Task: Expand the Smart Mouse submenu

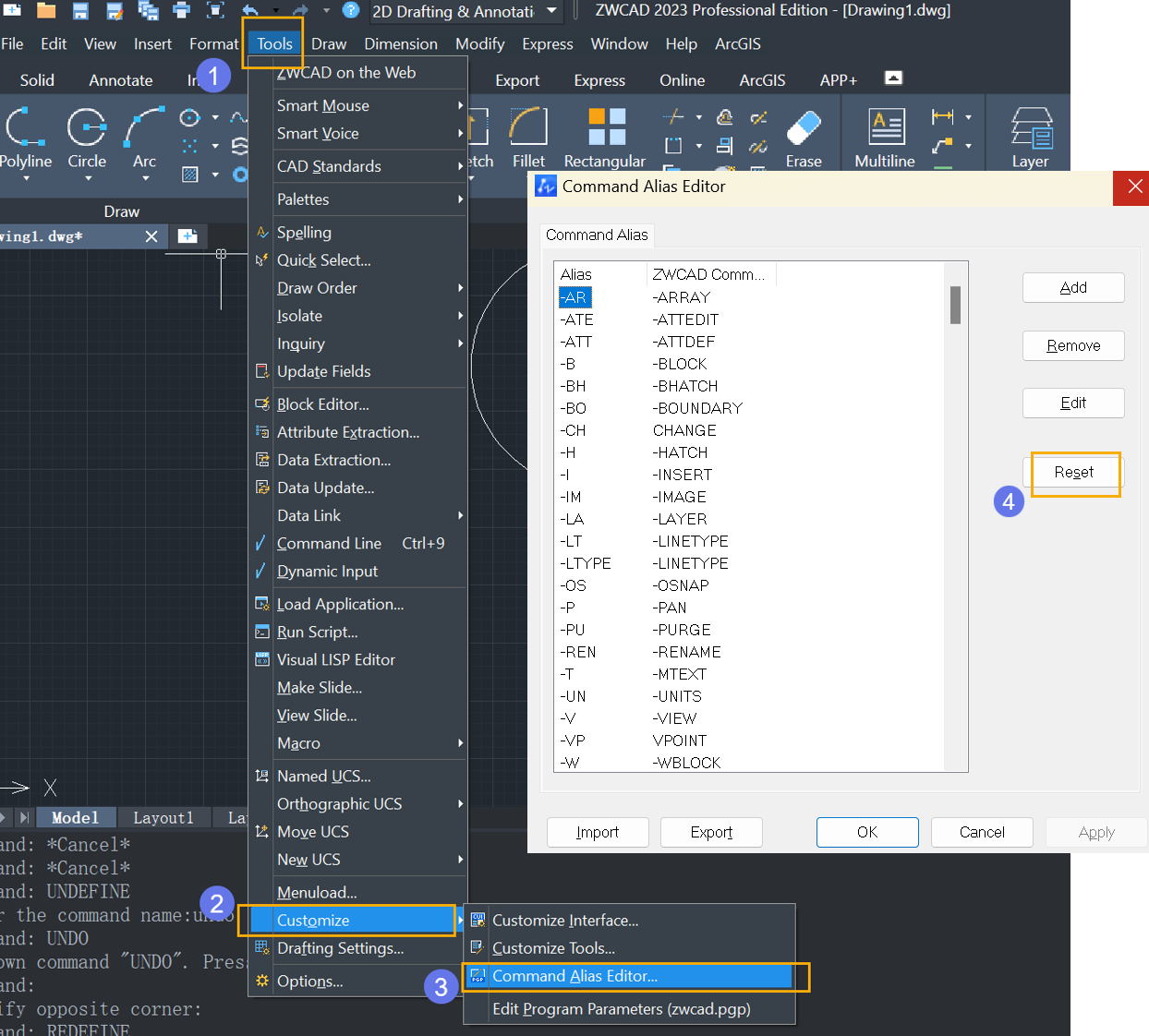Action: tap(357, 106)
